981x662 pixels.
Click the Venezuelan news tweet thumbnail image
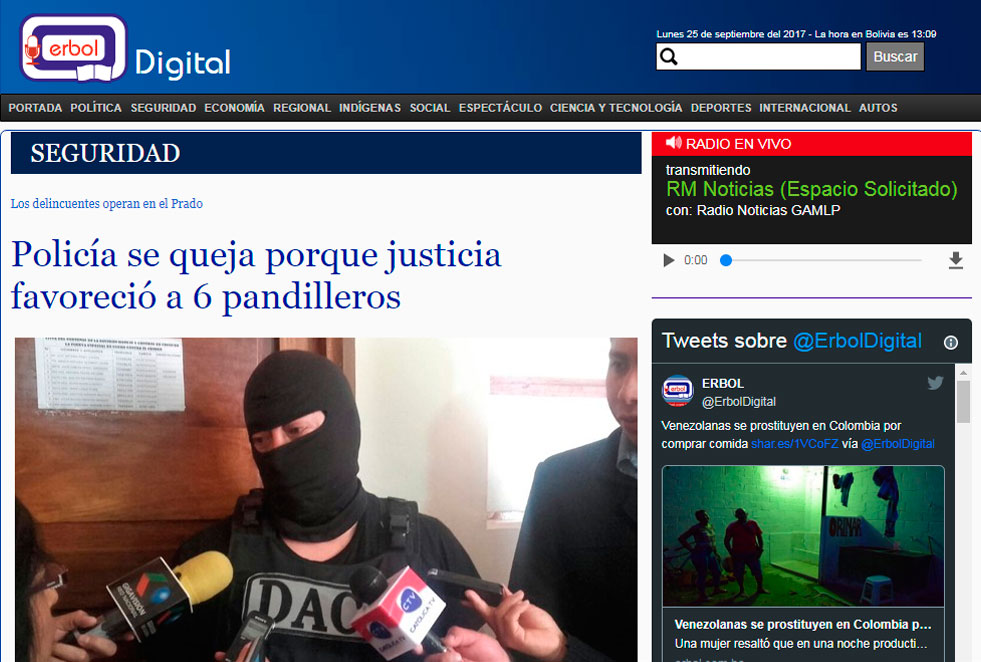tap(803, 536)
